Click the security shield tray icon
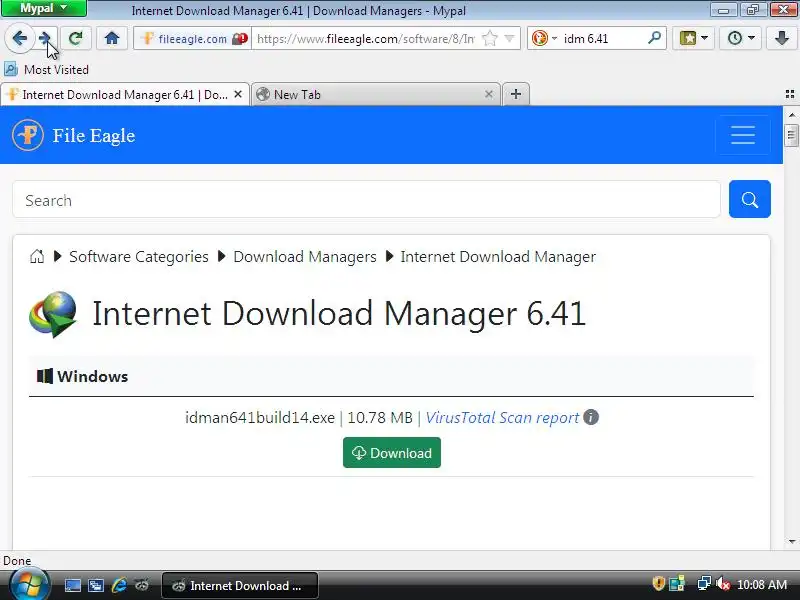 (658, 583)
